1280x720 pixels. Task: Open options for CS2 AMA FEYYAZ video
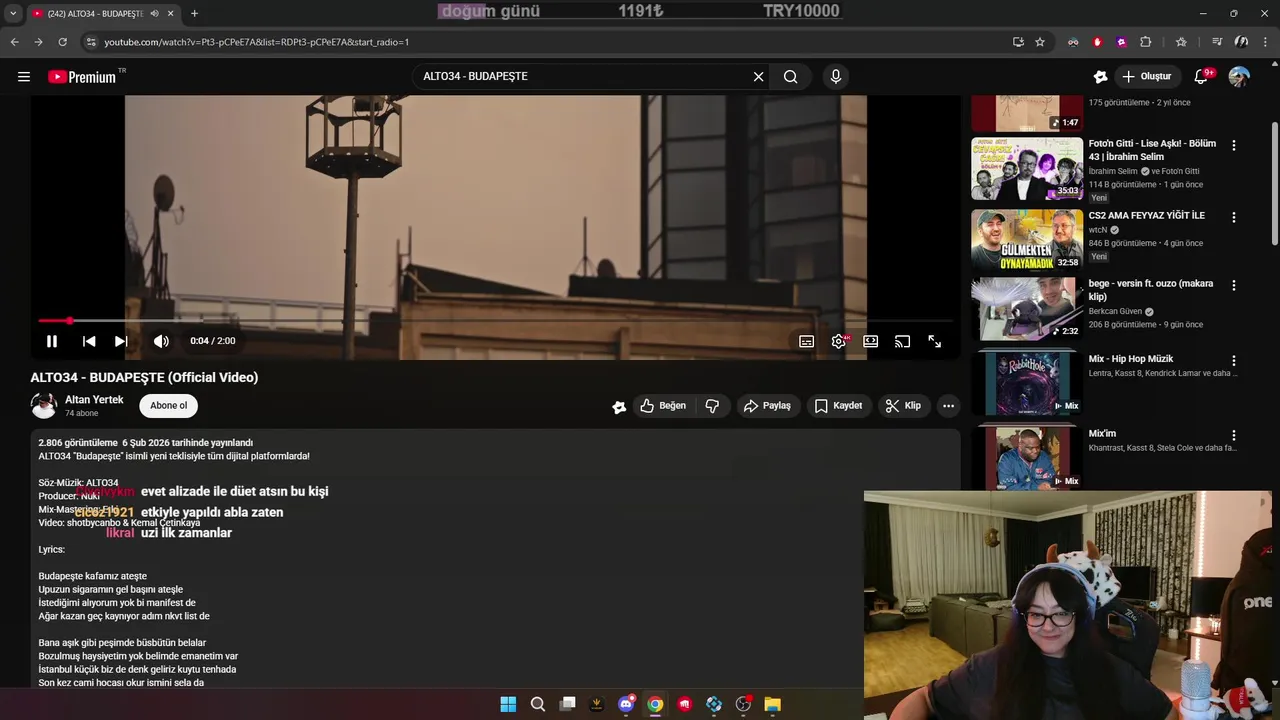point(1233,217)
